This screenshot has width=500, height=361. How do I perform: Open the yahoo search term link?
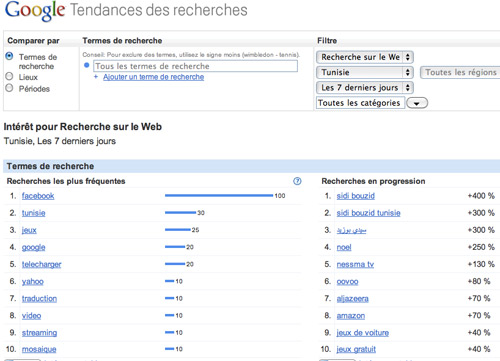33,282
